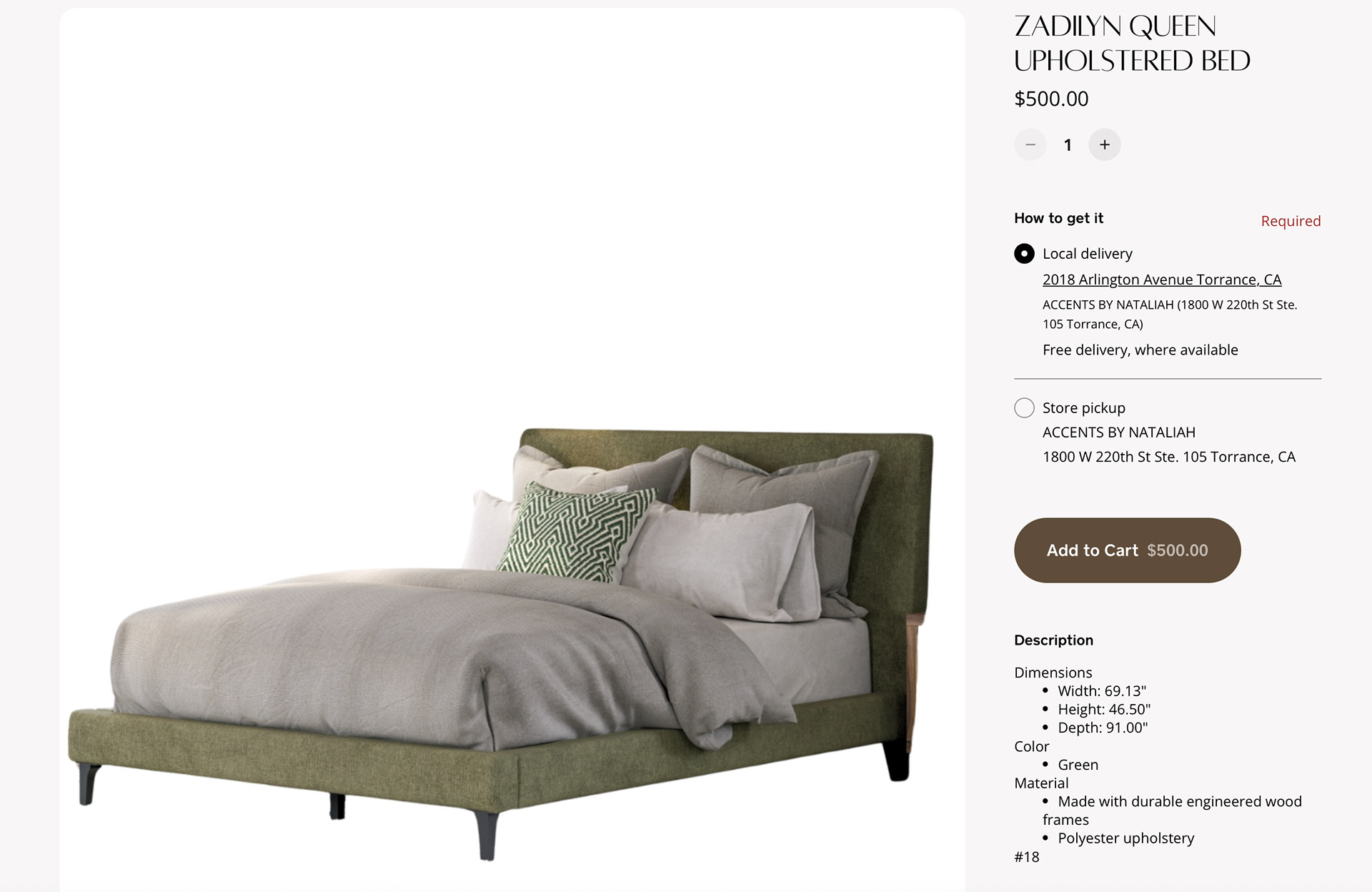Decrease quantity with the minus icon

click(x=1030, y=145)
